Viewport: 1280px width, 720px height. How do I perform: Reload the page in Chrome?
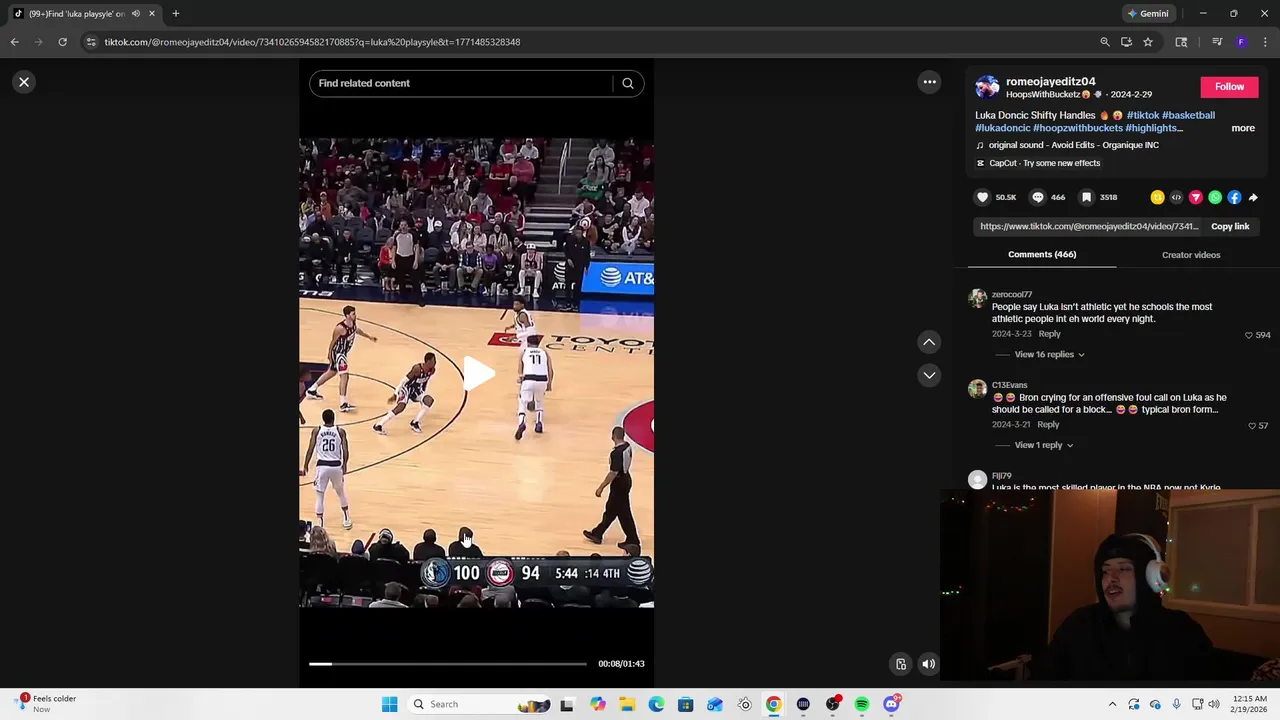[x=62, y=42]
